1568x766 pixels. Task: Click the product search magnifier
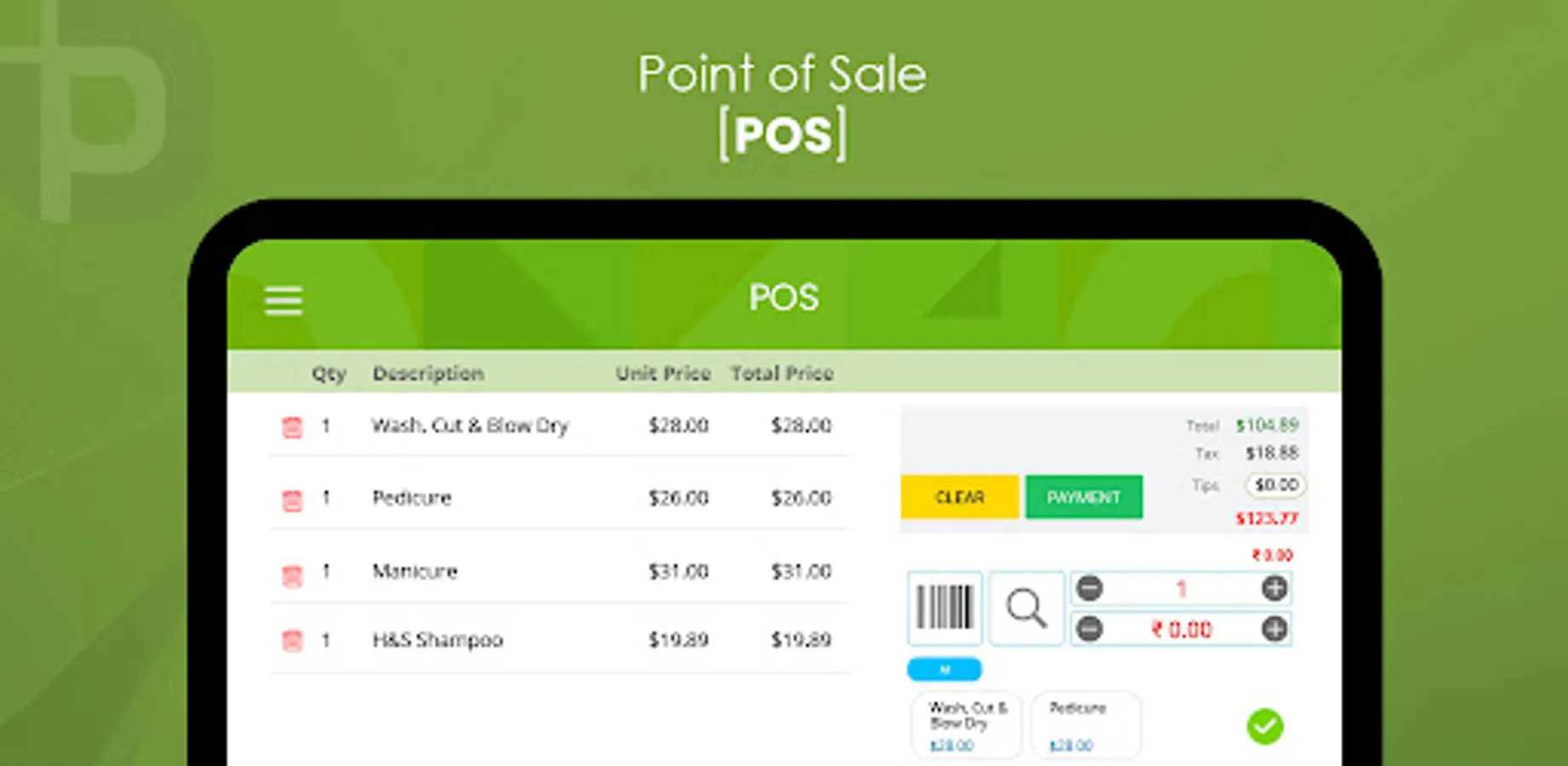pos(1026,608)
